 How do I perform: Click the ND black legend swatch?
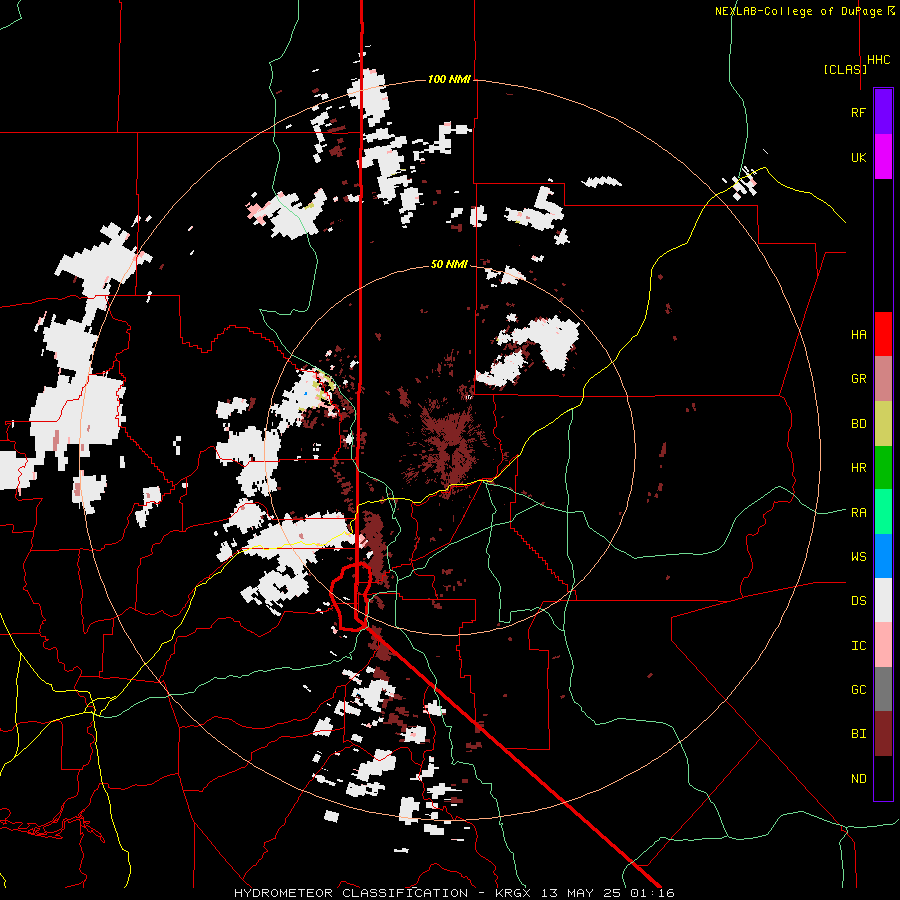click(x=883, y=778)
